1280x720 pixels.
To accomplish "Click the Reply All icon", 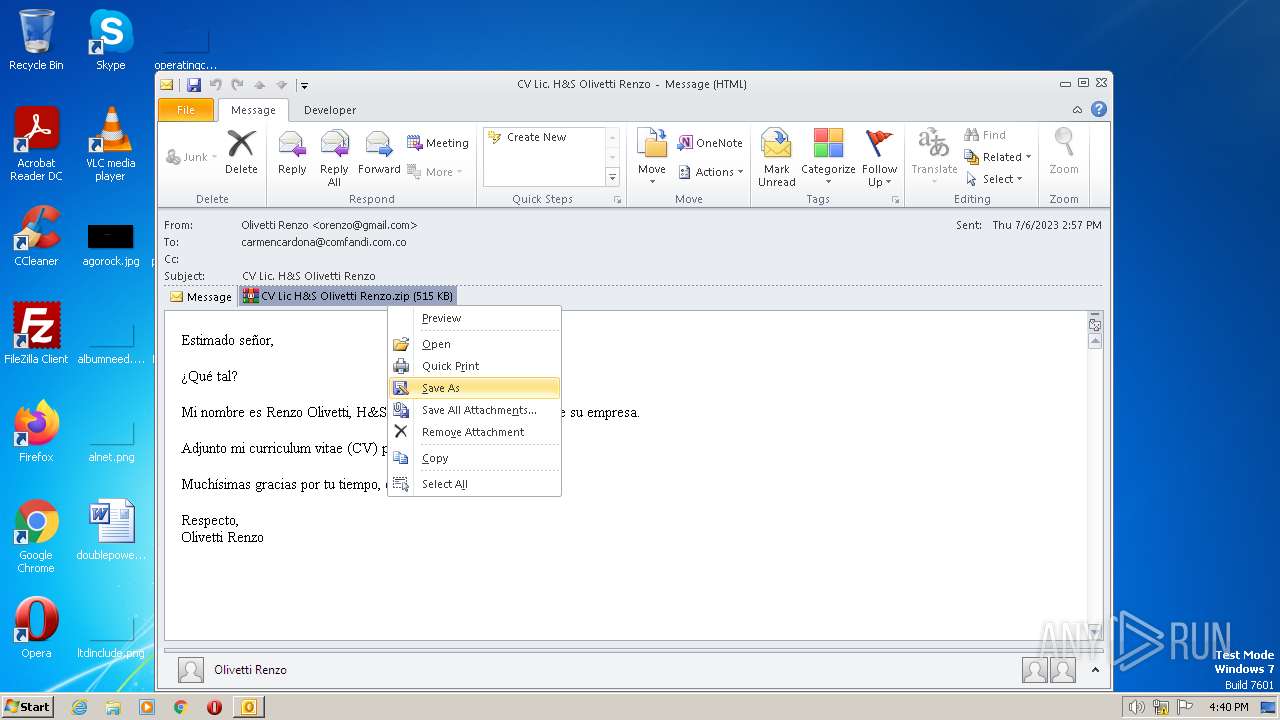I will 334,158.
